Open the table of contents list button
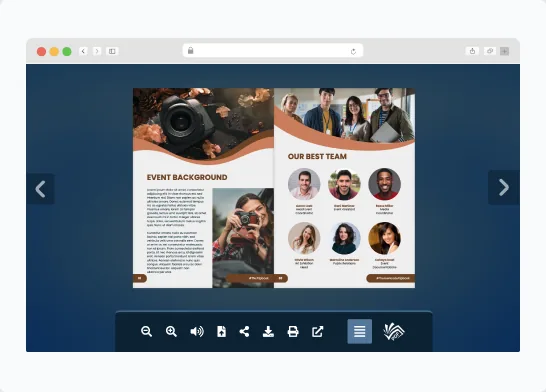 pyautogui.click(x=360, y=331)
